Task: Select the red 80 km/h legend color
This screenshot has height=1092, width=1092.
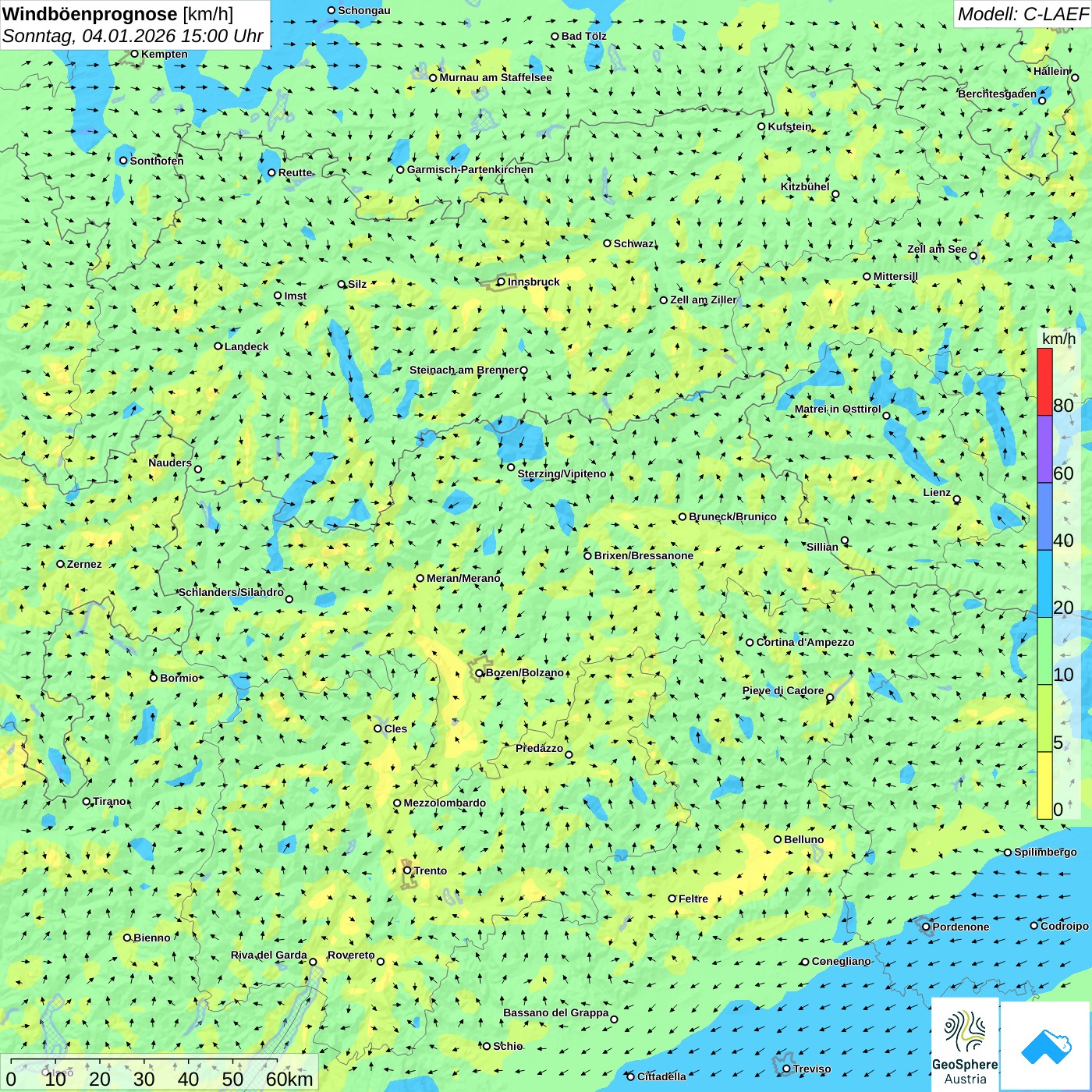Action: 1044,381
